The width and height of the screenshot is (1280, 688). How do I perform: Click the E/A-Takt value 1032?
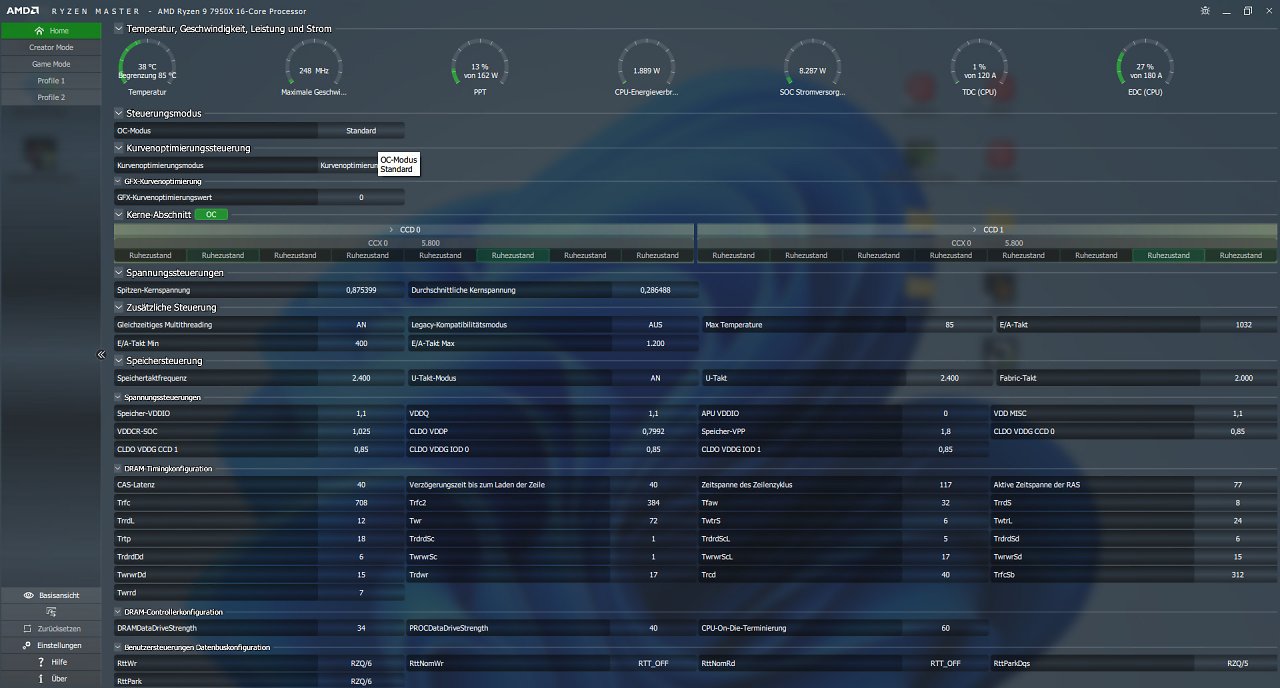click(1243, 325)
